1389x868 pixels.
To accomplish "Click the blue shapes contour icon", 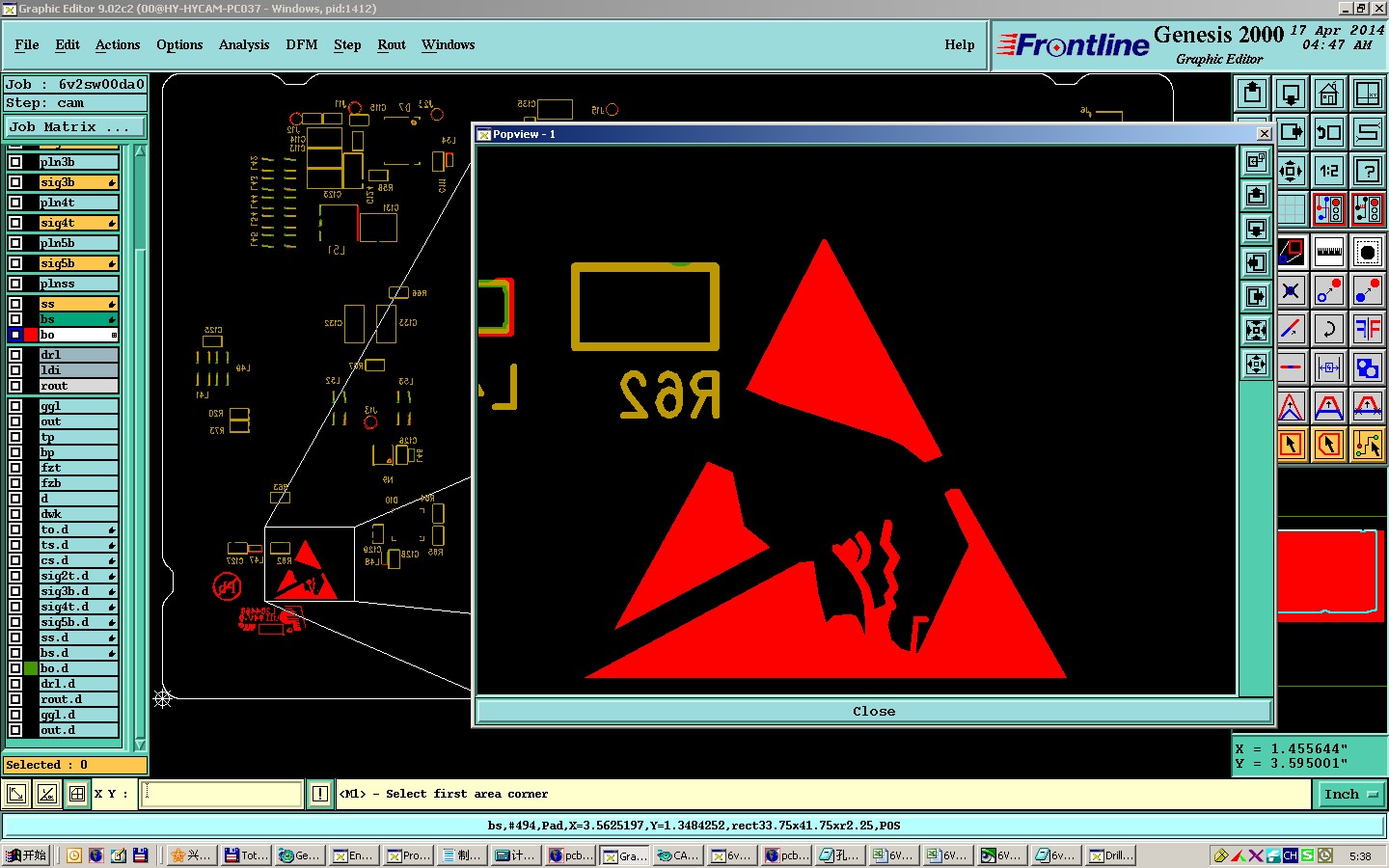I will [1368, 367].
